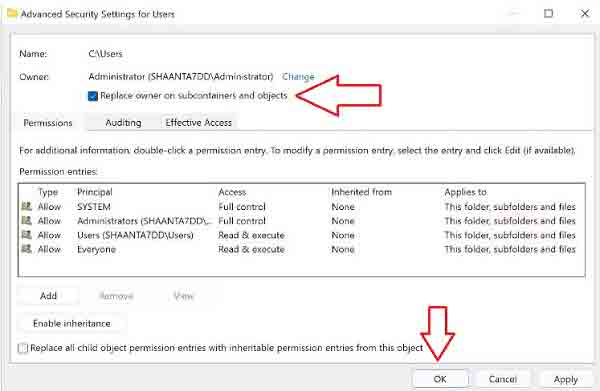Click the Change owner link
Image resolution: width=600 pixels, height=391 pixels.
(298, 77)
